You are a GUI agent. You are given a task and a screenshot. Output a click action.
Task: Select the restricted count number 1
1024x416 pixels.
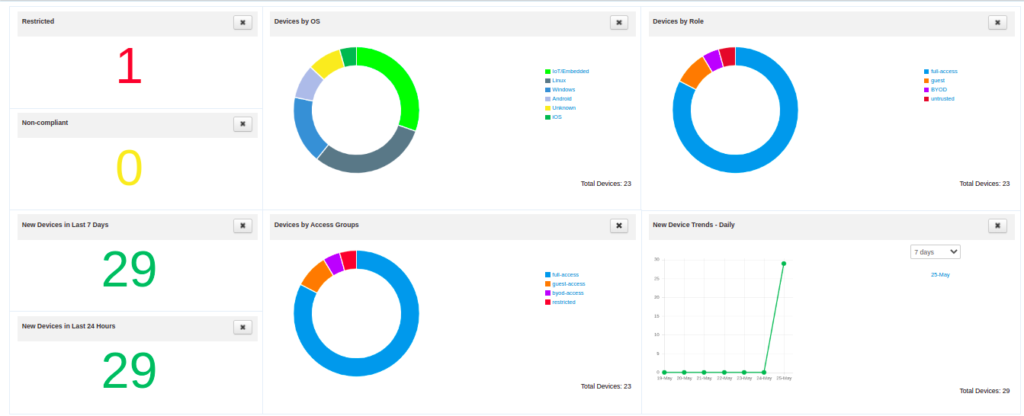(129, 69)
